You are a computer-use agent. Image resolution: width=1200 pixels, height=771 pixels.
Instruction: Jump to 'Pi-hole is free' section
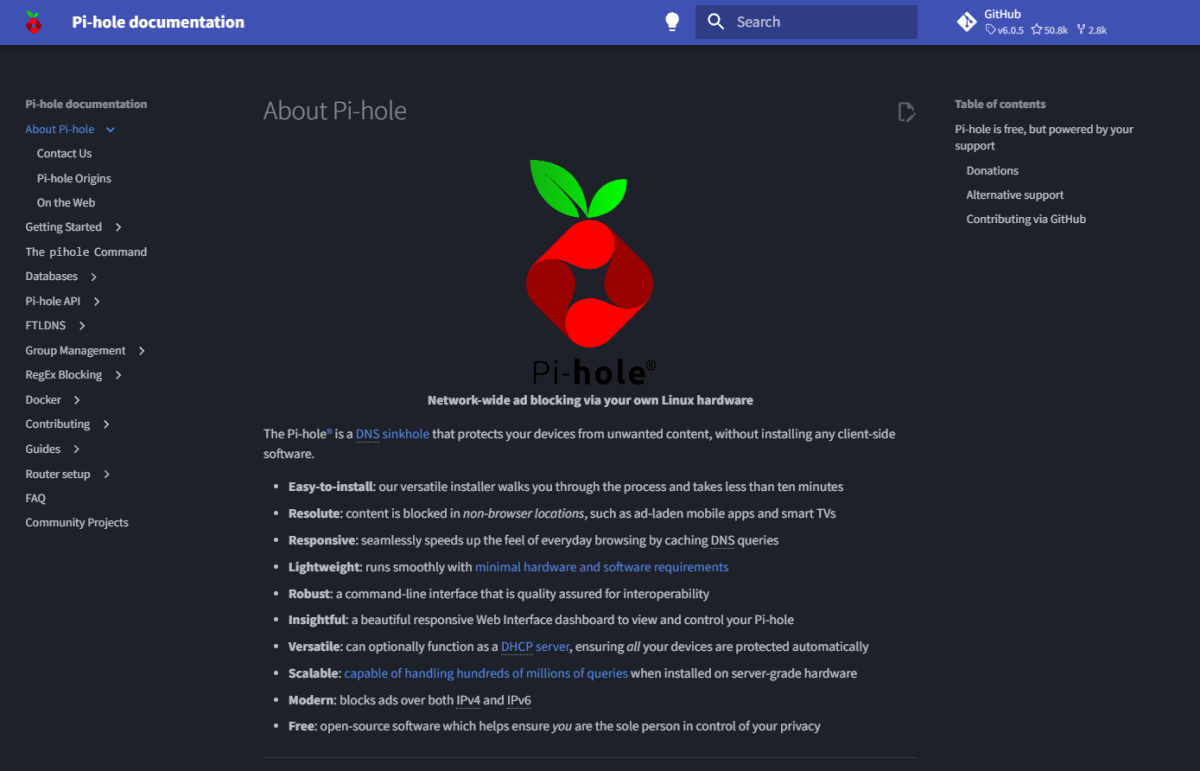pyautogui.click(x=1044, y=138)
